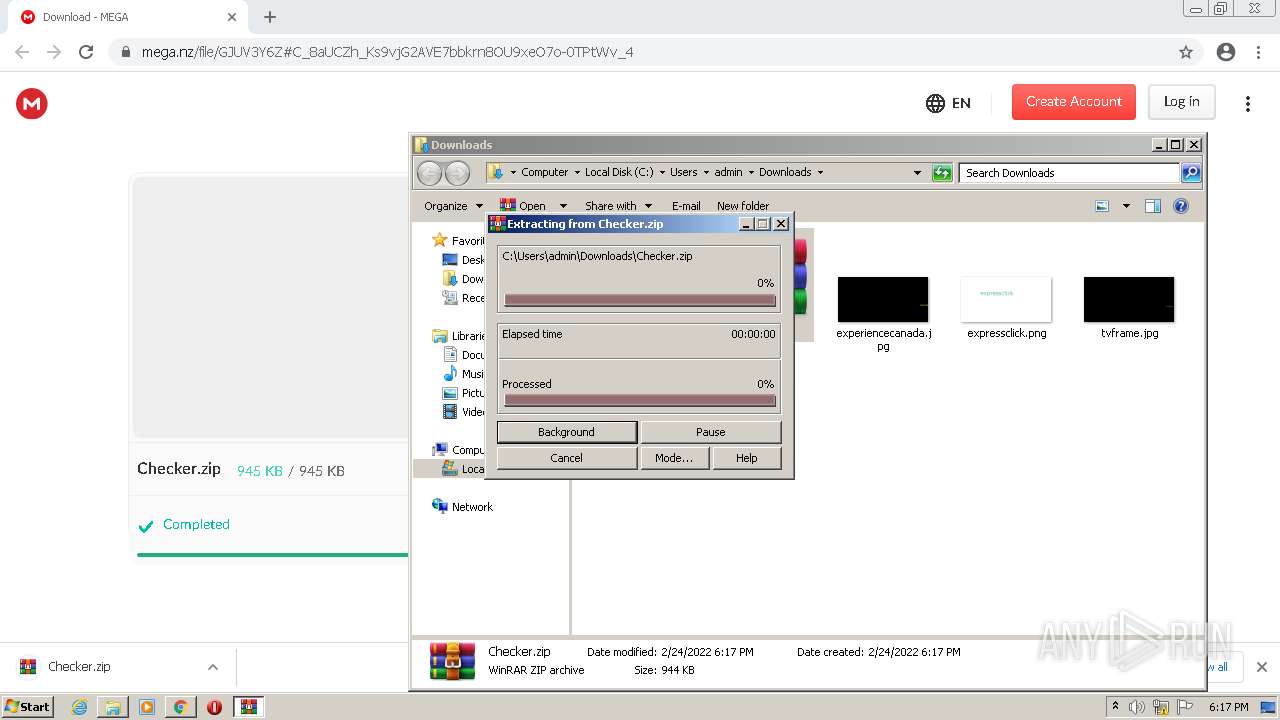The height and width of the screenshot is (720, 1280).
Task: Open MEGA language selector EN
Action: click(948, 103)
